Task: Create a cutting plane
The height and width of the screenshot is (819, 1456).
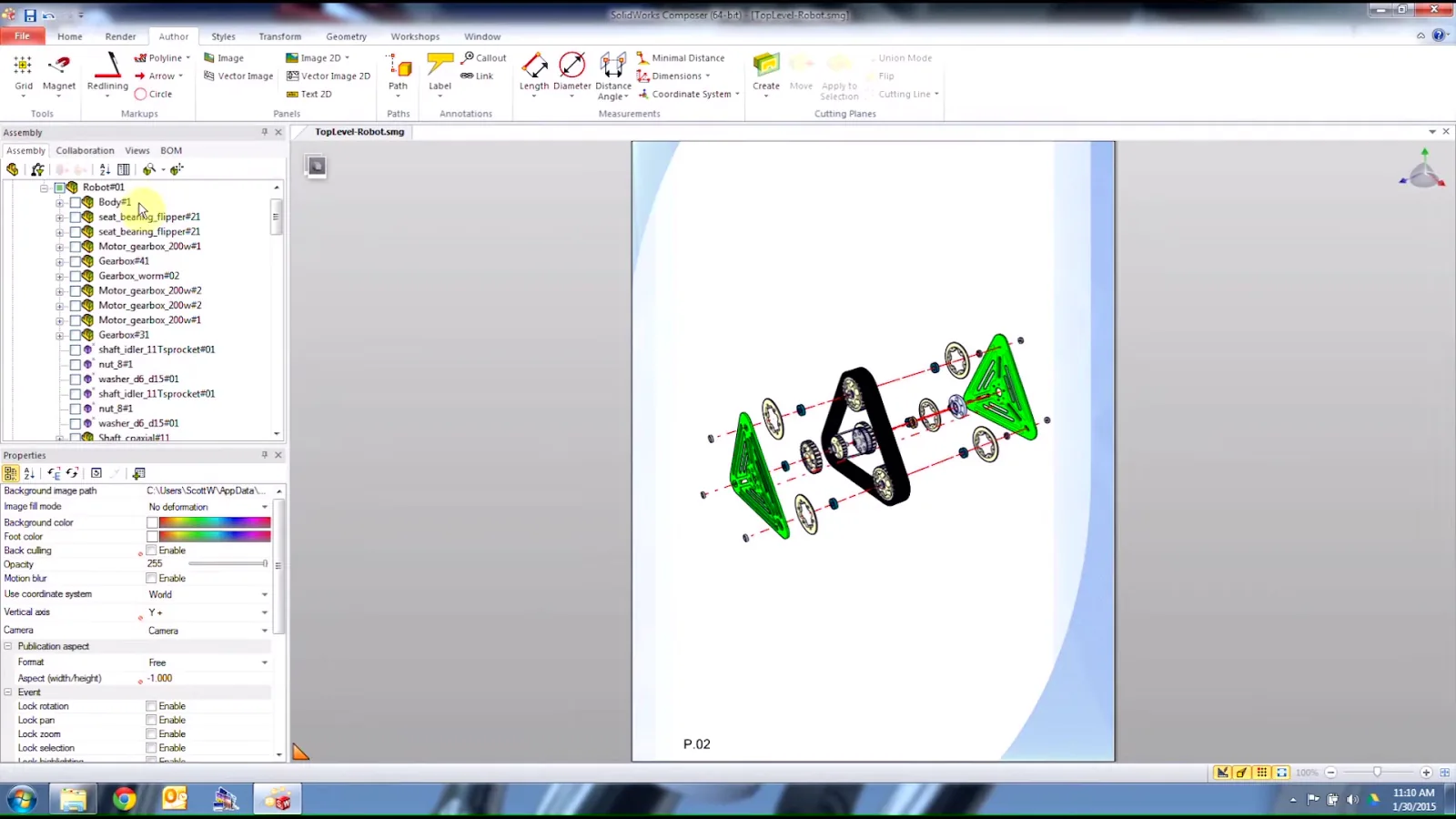Action: [766, 74]
